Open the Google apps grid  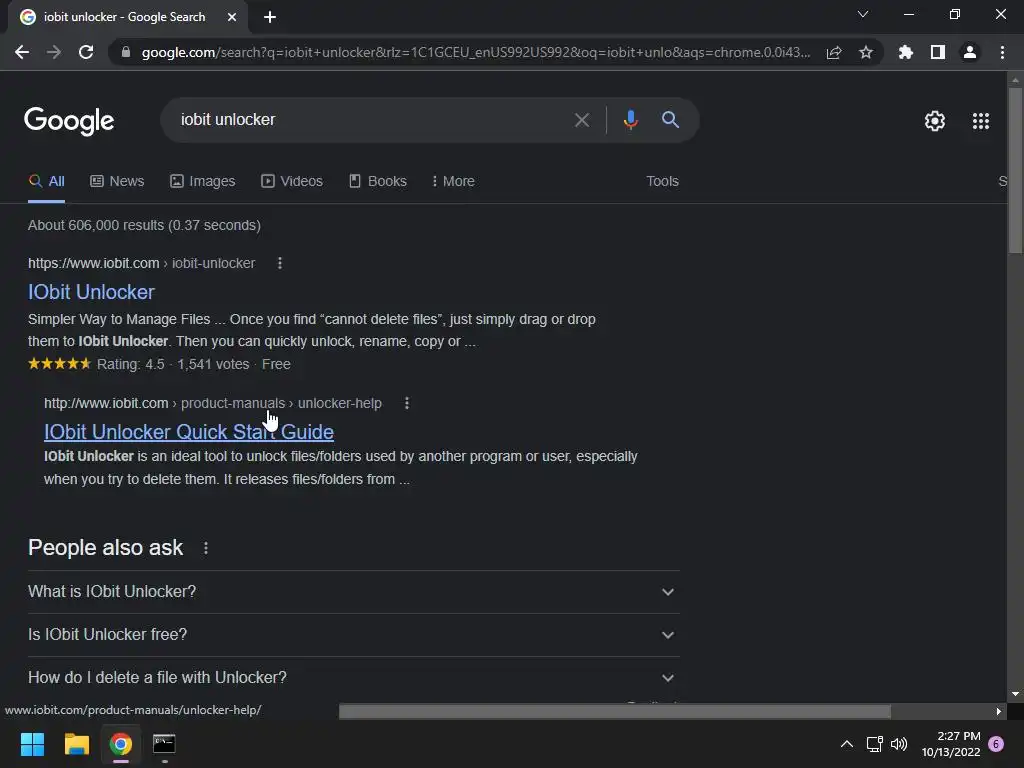[x=980, y=121]
